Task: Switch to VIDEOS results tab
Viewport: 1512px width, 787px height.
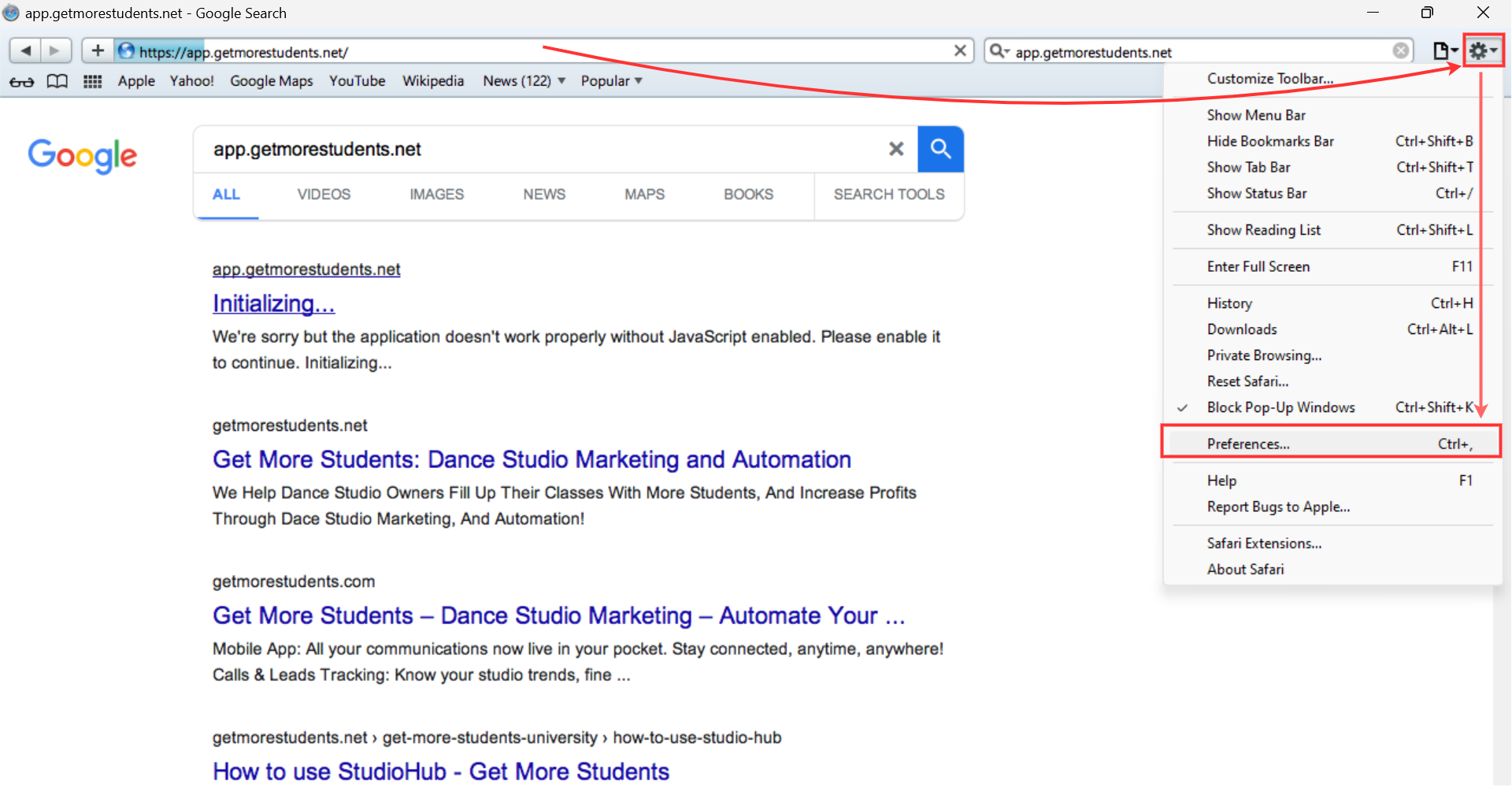Action: tap(324, 195)
